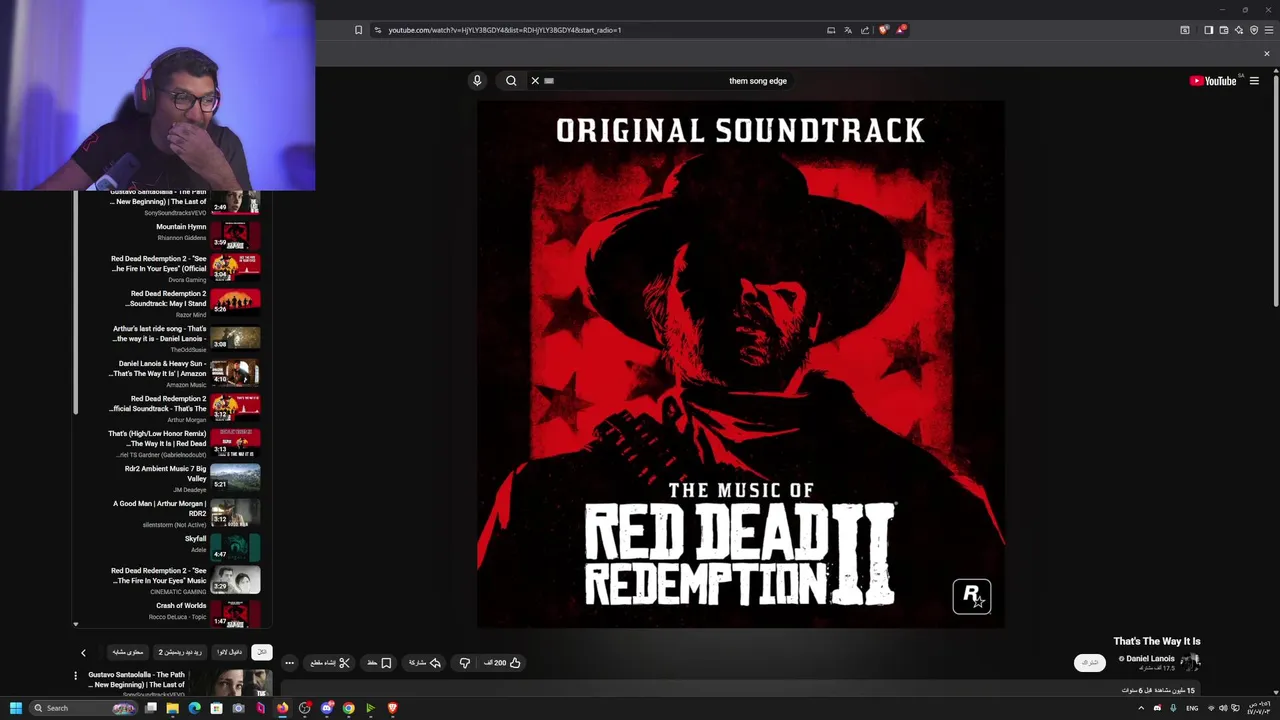Screen dimensions: 1280x720
Task: Open Brave browser from the taskbar
Action: tap(392, 708)
